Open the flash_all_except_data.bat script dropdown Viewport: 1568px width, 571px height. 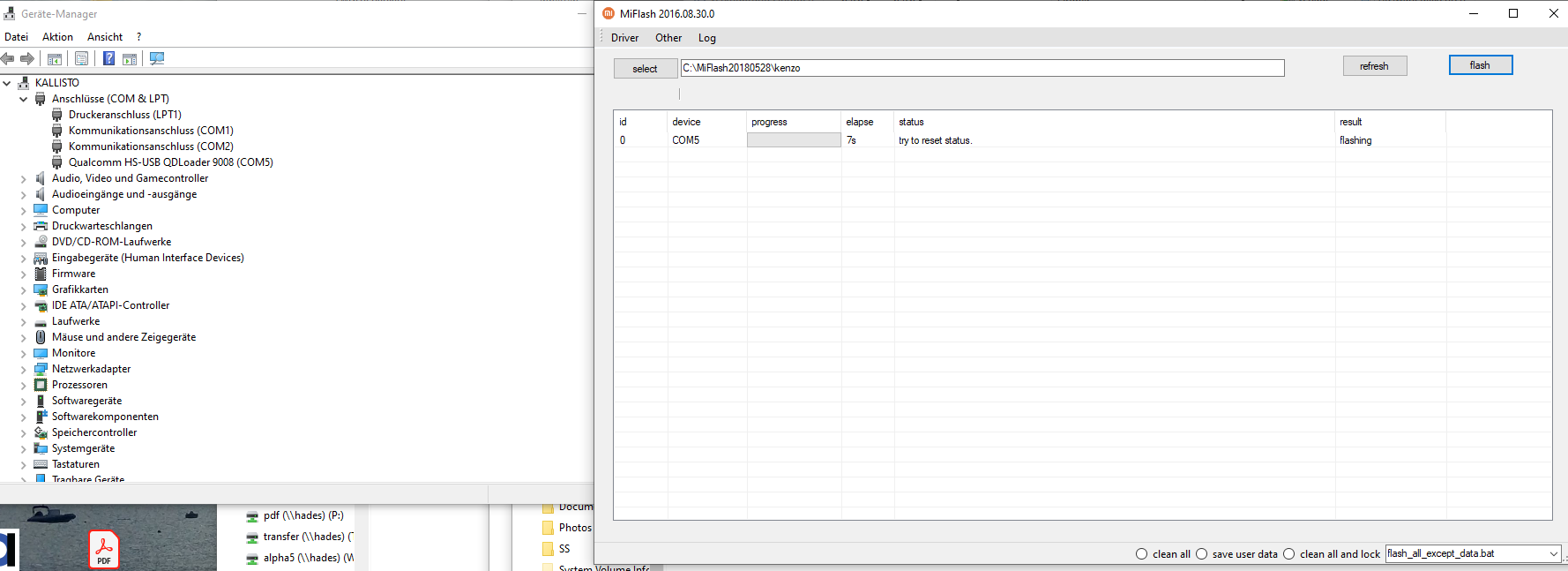click(x=1553, y=554)
